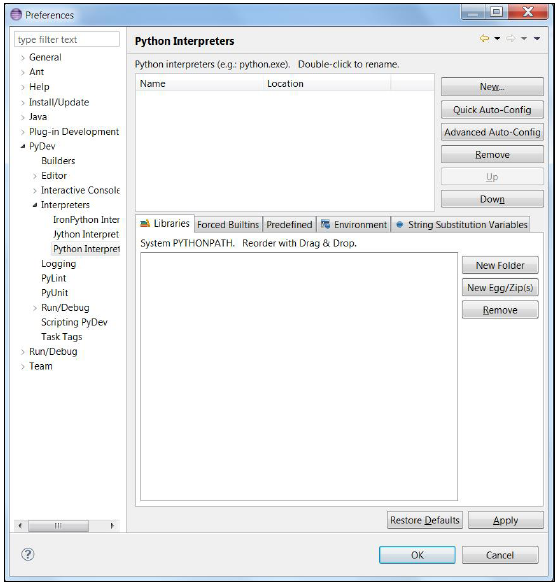The width and height of the screenshot is (558, 587).
Task: Select Task Tags tree item
Action: (61, 337)
